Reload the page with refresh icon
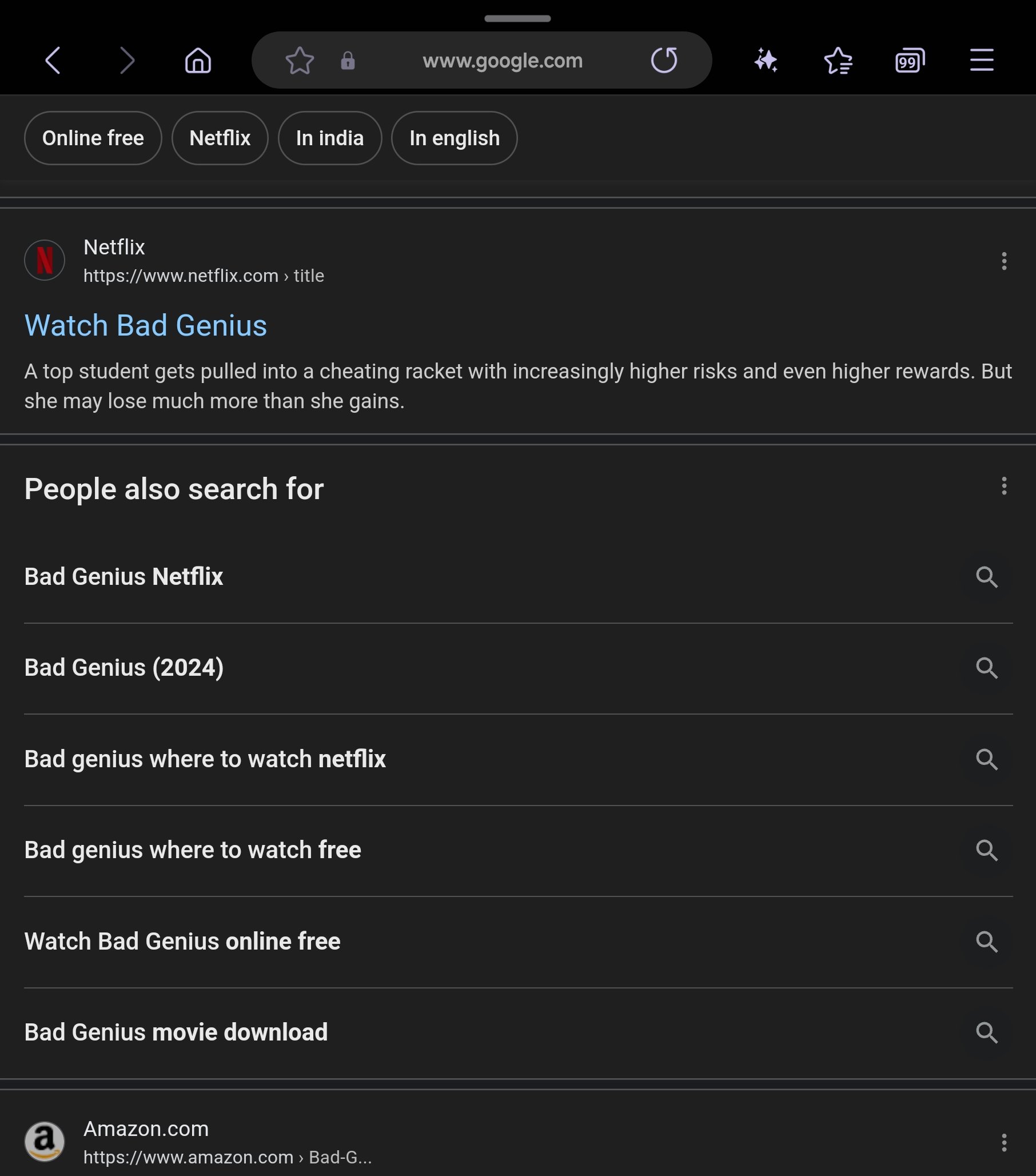The width and height of the screenshot is (1036, 1176). [x=664, y=61]
